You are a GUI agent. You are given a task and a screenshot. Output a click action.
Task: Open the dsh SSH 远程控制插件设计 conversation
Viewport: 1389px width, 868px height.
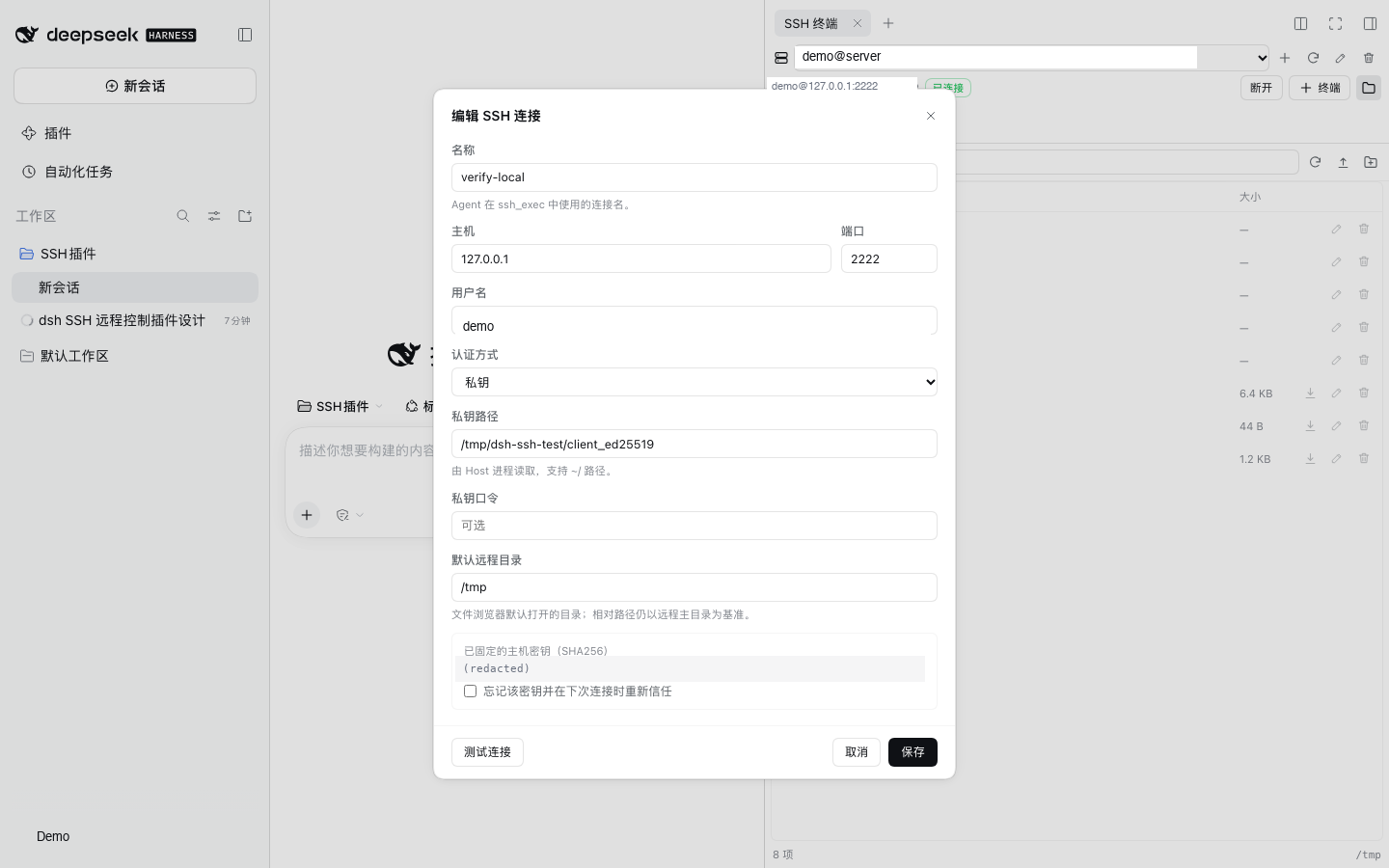tap(135, 320)
